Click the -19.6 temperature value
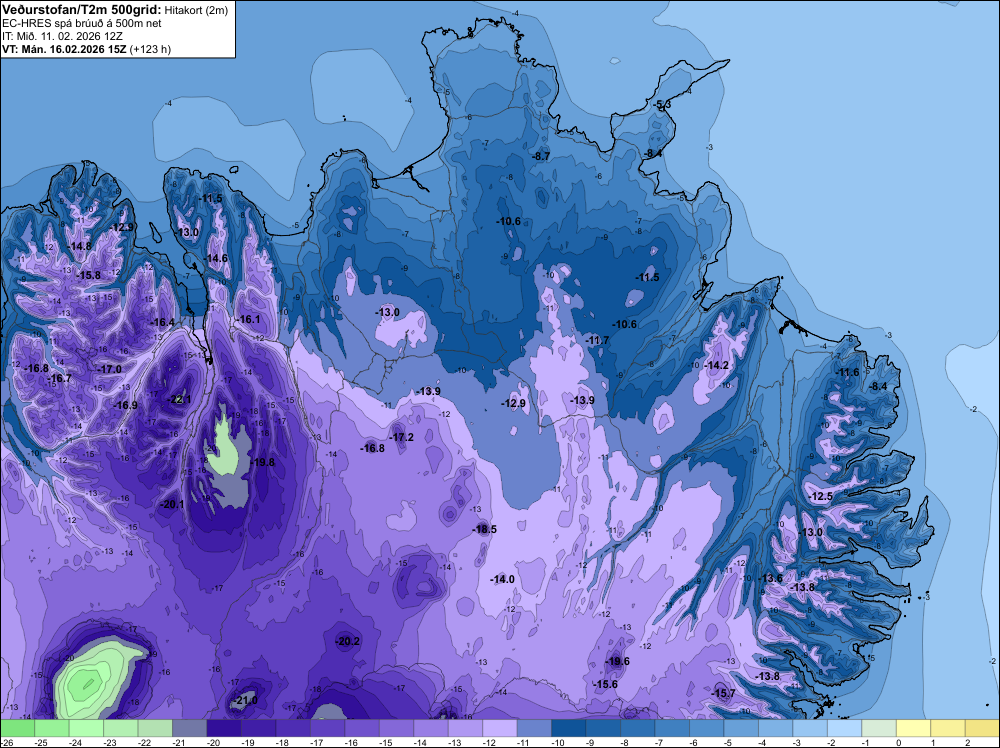The width and height of the screenshot is (1000, 748). (618, 661)
